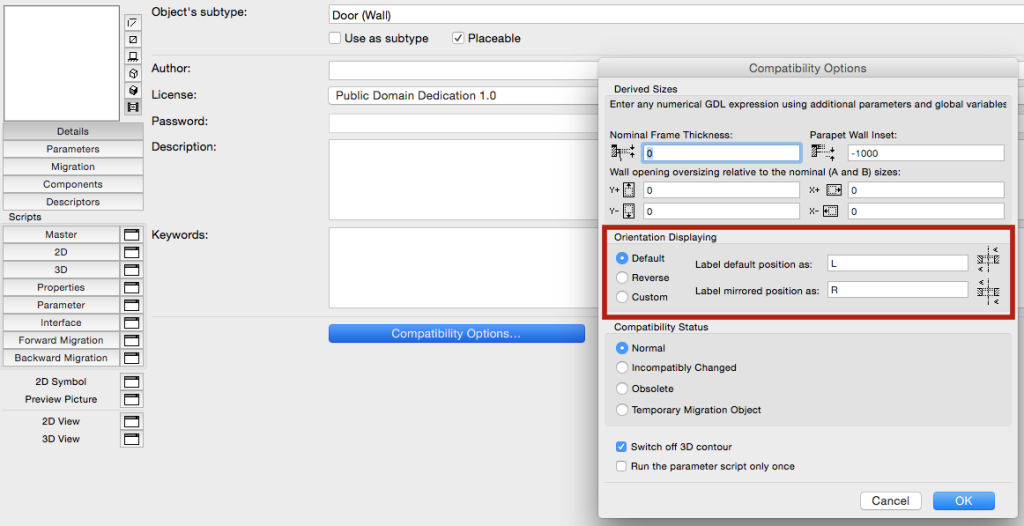Open the Descriptors tab
This screenshot has width=1024, height=526.
(73, 202)
